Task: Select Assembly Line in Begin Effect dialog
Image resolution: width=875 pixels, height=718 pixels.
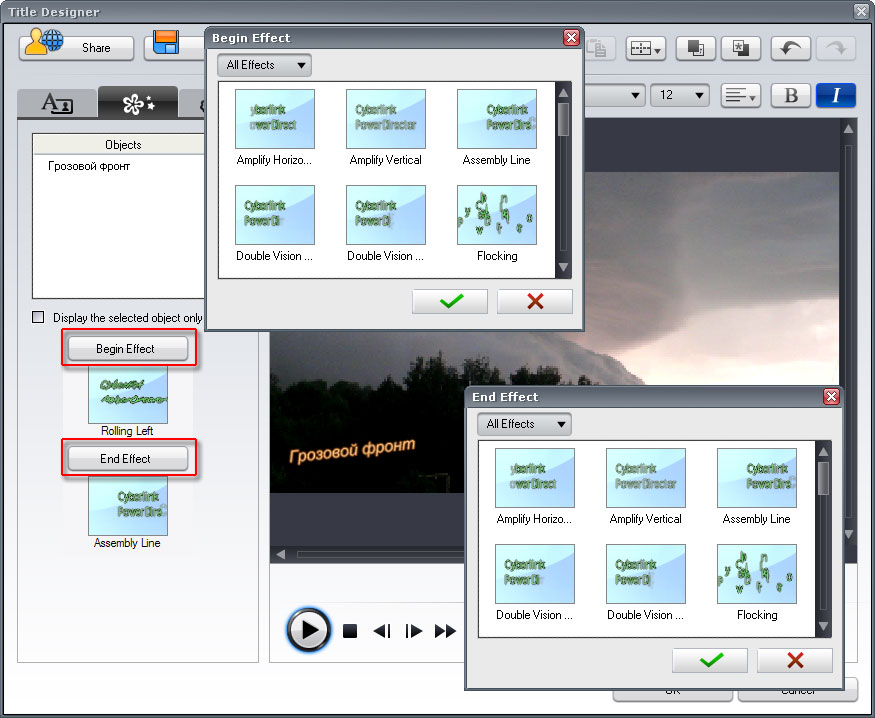Action: pos(497,119)
